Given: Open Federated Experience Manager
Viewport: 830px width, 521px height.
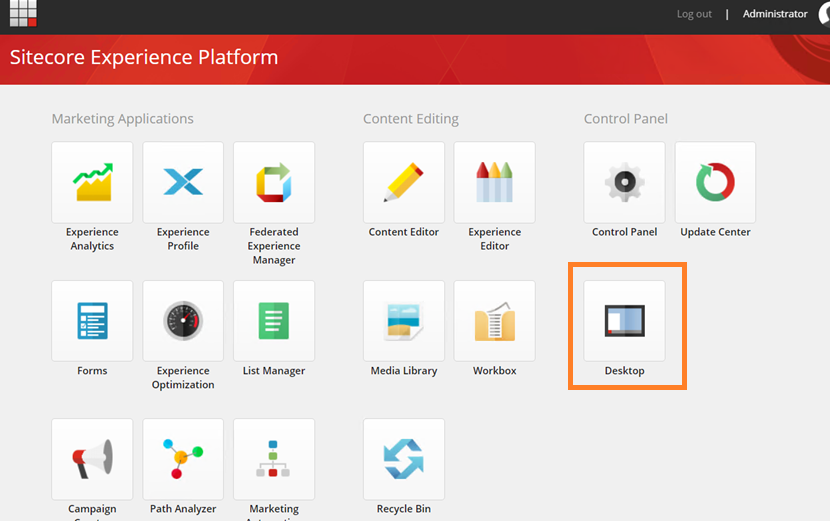Looking at the screenshot, I should (x=274, y=182).
